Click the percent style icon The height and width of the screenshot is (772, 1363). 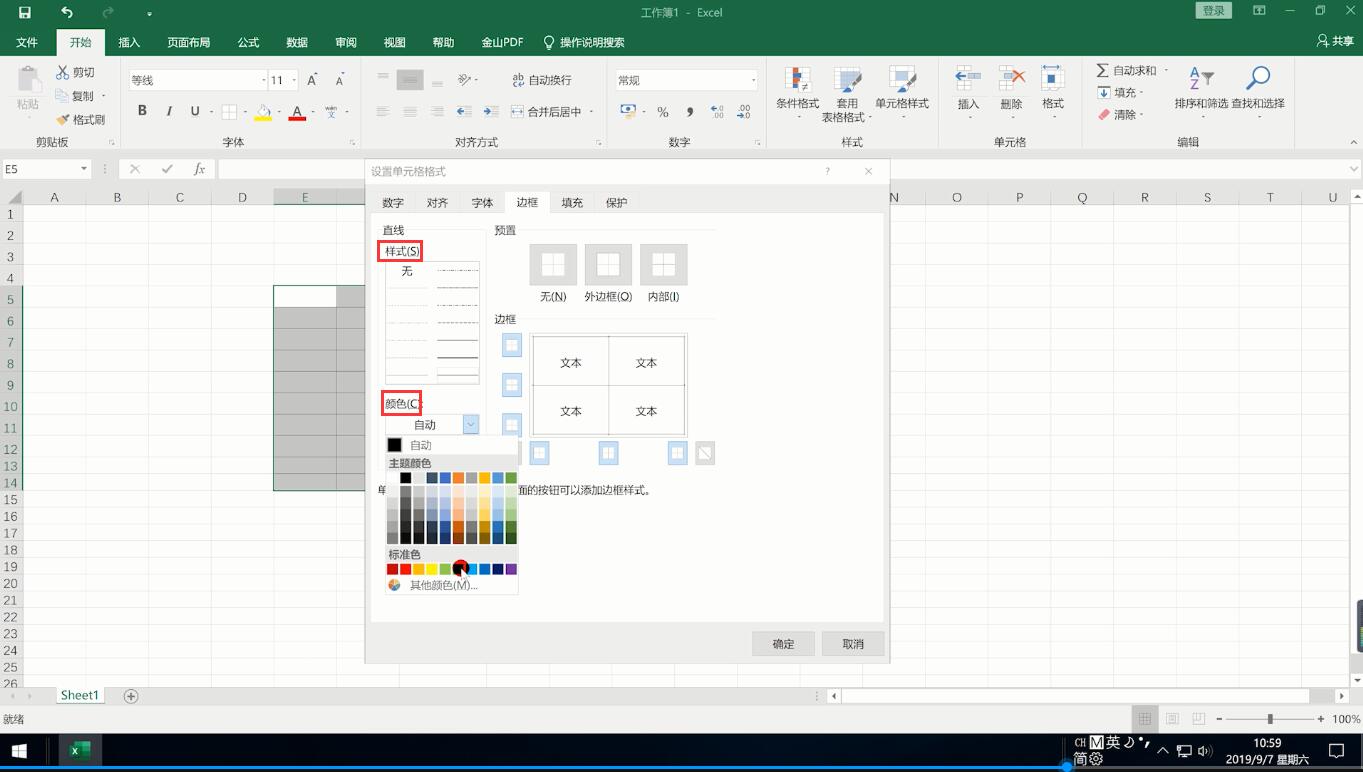(662, 112)
